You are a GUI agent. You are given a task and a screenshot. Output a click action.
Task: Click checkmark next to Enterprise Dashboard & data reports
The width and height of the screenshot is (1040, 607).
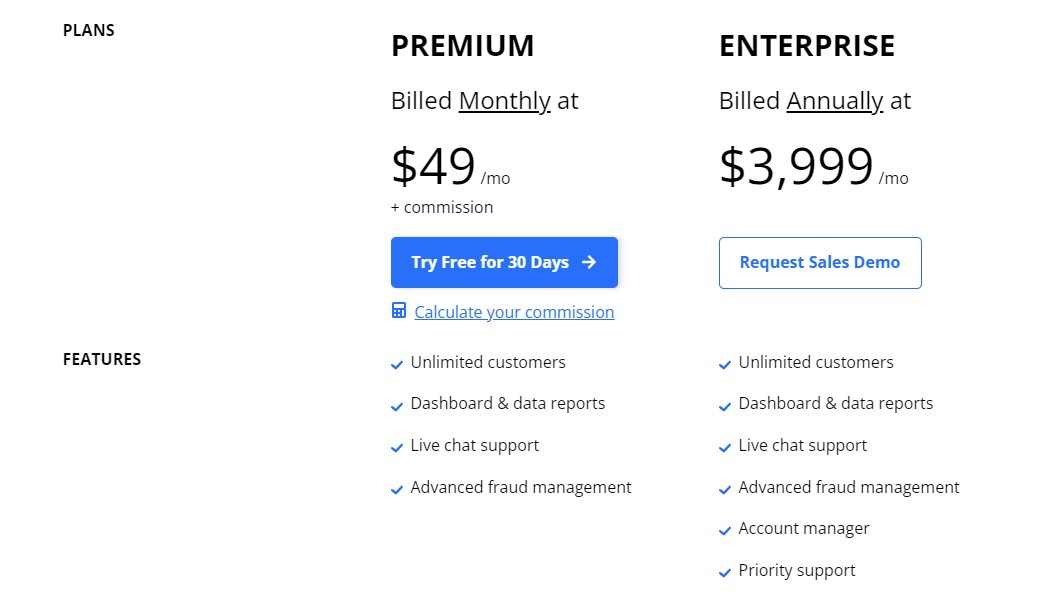[x=725, y=406]
